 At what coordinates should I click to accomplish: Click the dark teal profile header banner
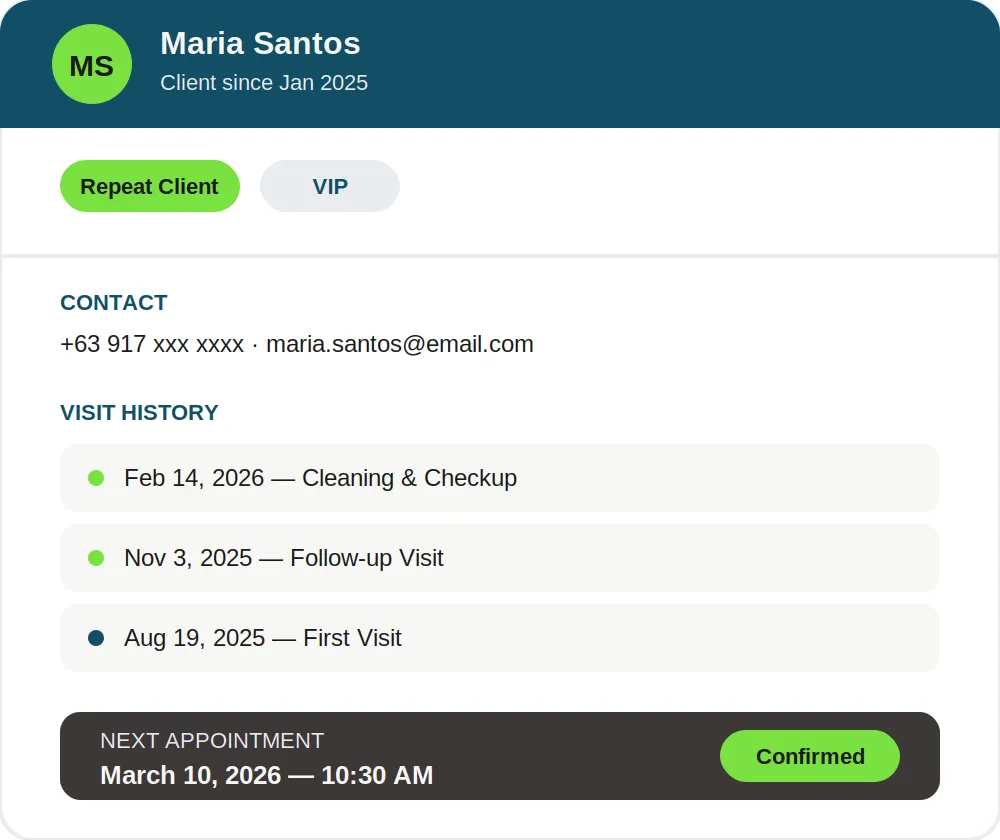[x=499, y=64]
